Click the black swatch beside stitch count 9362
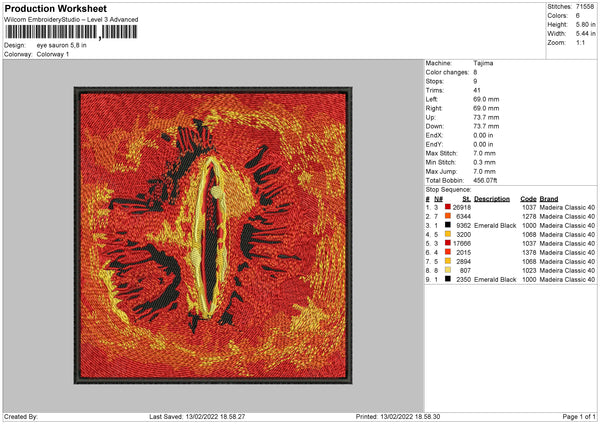The image size is (600, 424). pyautogui.click(x=448, y=225)
